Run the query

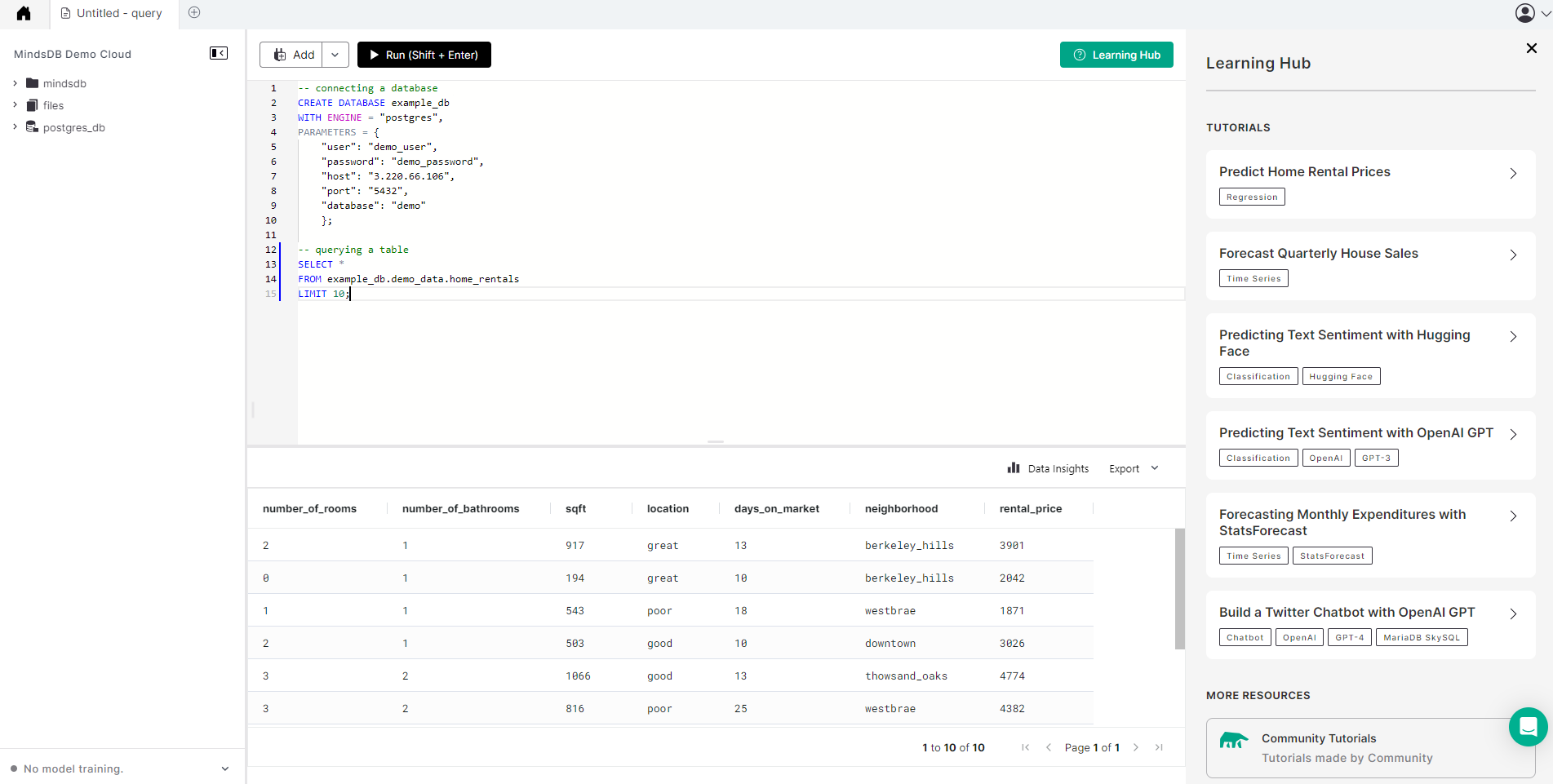tap(424, 55)
